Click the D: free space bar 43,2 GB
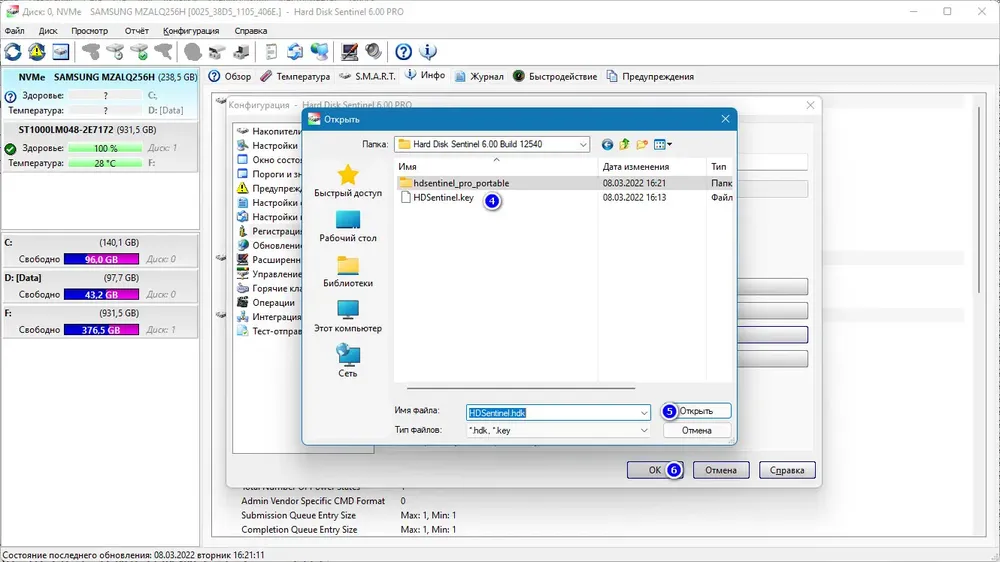This screenshot has width=1000, height=562. coord(101,295)
